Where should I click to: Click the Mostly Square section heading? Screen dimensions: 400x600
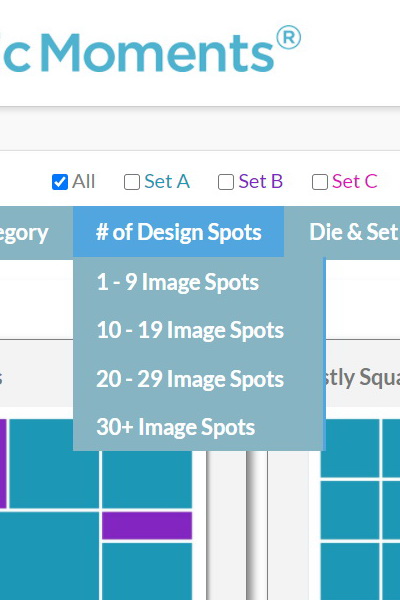tap(360, 378)
